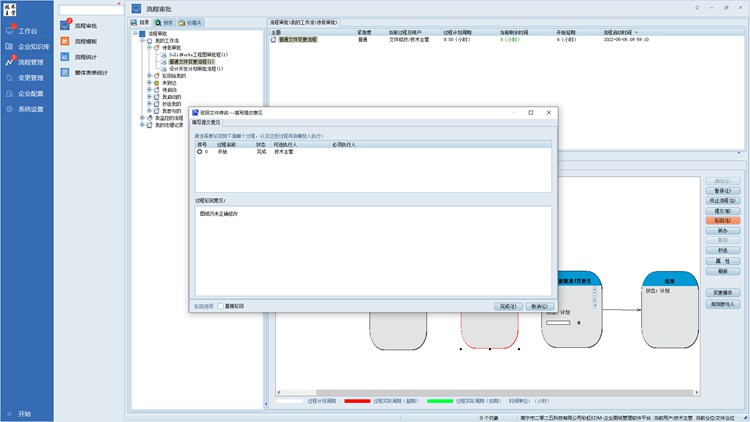Select 变更管理 in the sidebar

[30, 77]
